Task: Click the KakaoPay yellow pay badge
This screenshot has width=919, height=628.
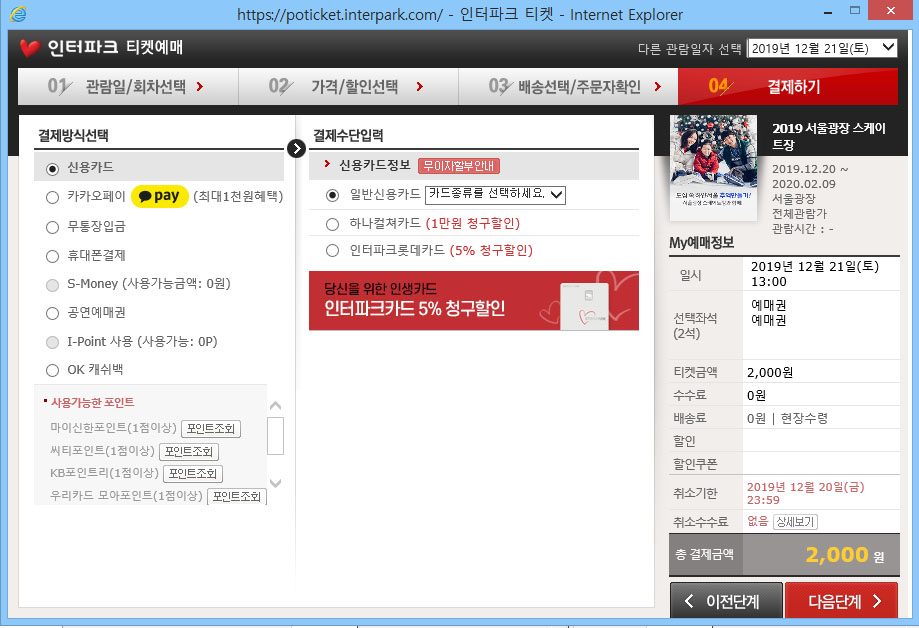Action: click(x=159, y=196)
